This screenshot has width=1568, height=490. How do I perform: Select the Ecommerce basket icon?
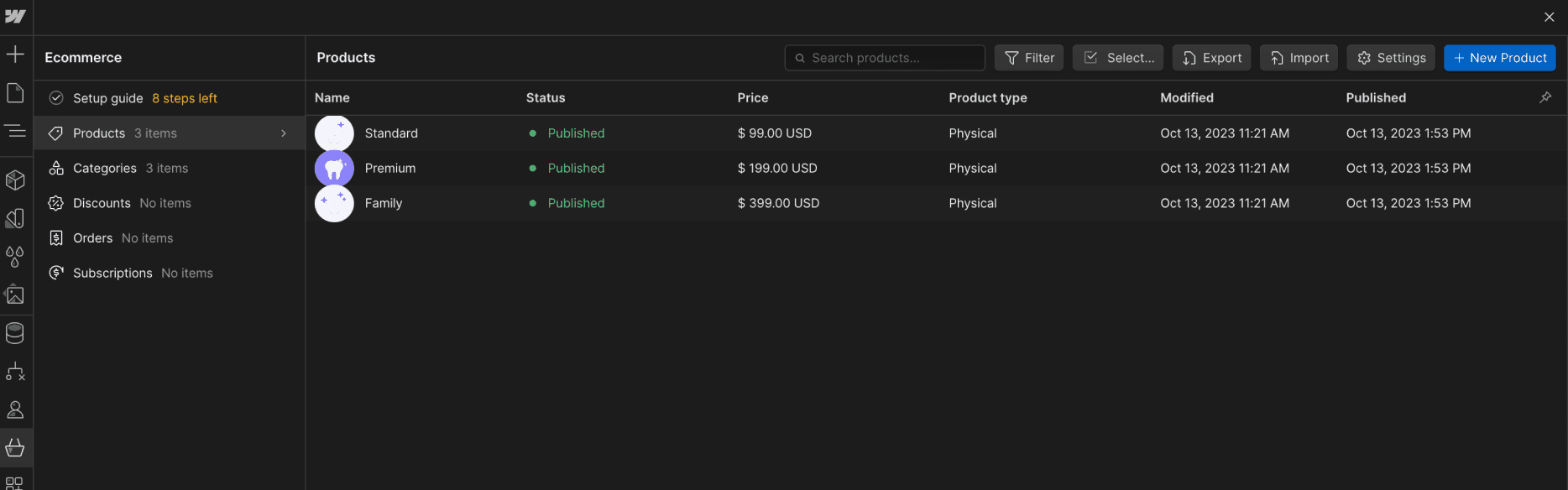pos(15,448)
